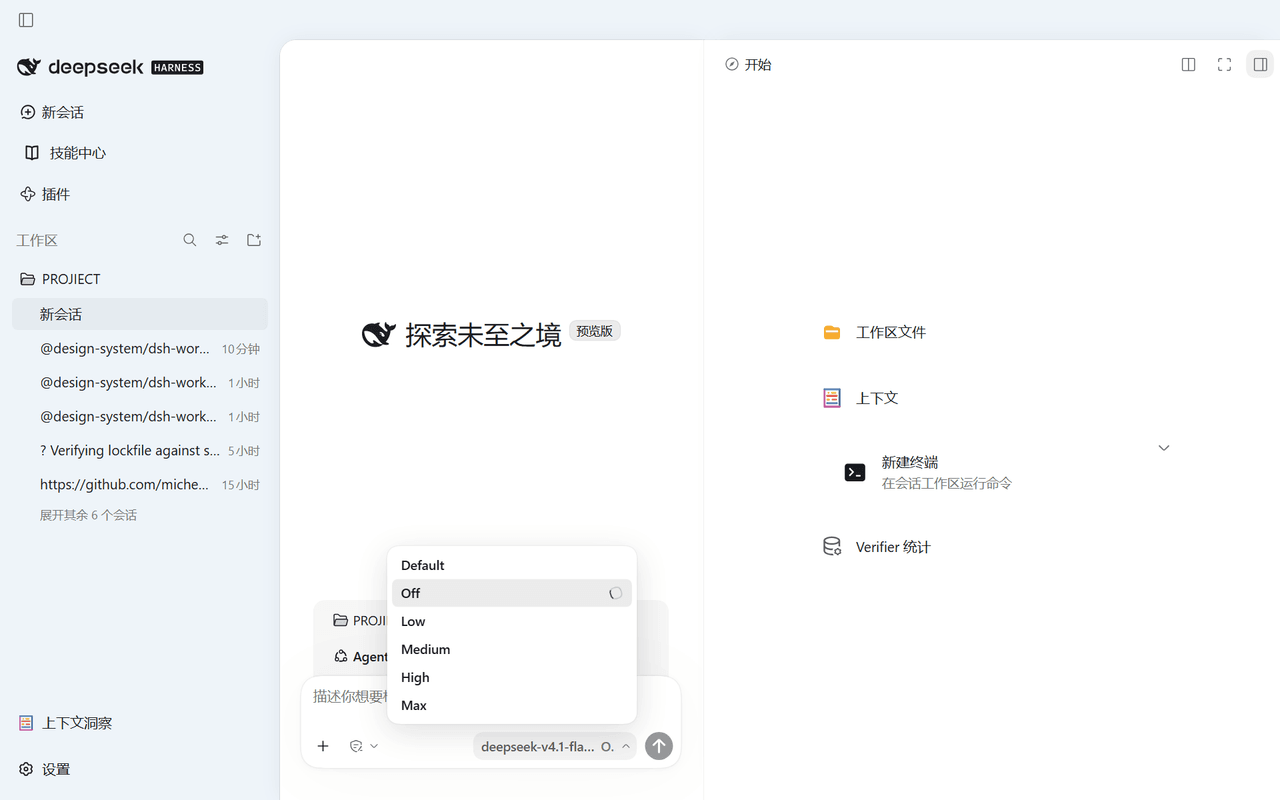This screenshot has width=1280, height=800.
Task: Open the https://github.com/miche... session
Action: point(140,485)
